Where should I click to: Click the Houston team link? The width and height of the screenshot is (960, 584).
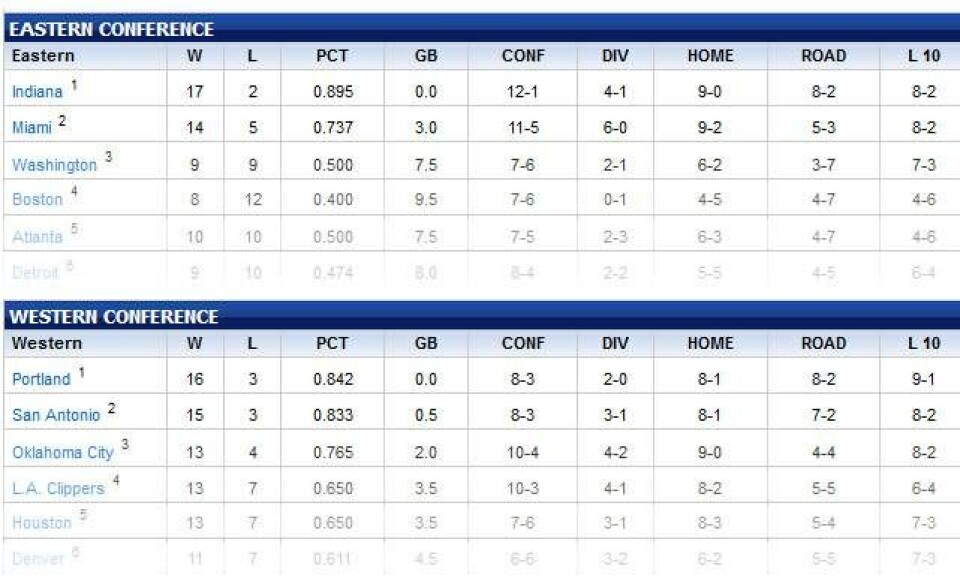[41, 523]
